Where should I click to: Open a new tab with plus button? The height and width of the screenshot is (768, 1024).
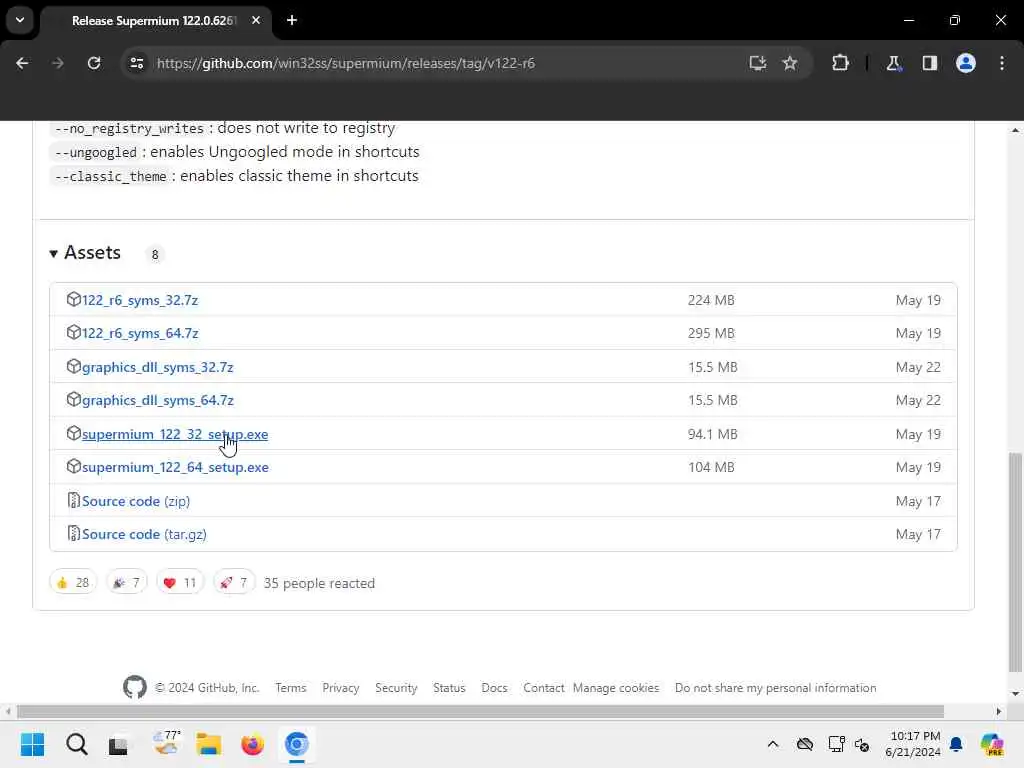pyautogui.click(x=292, y=20)
